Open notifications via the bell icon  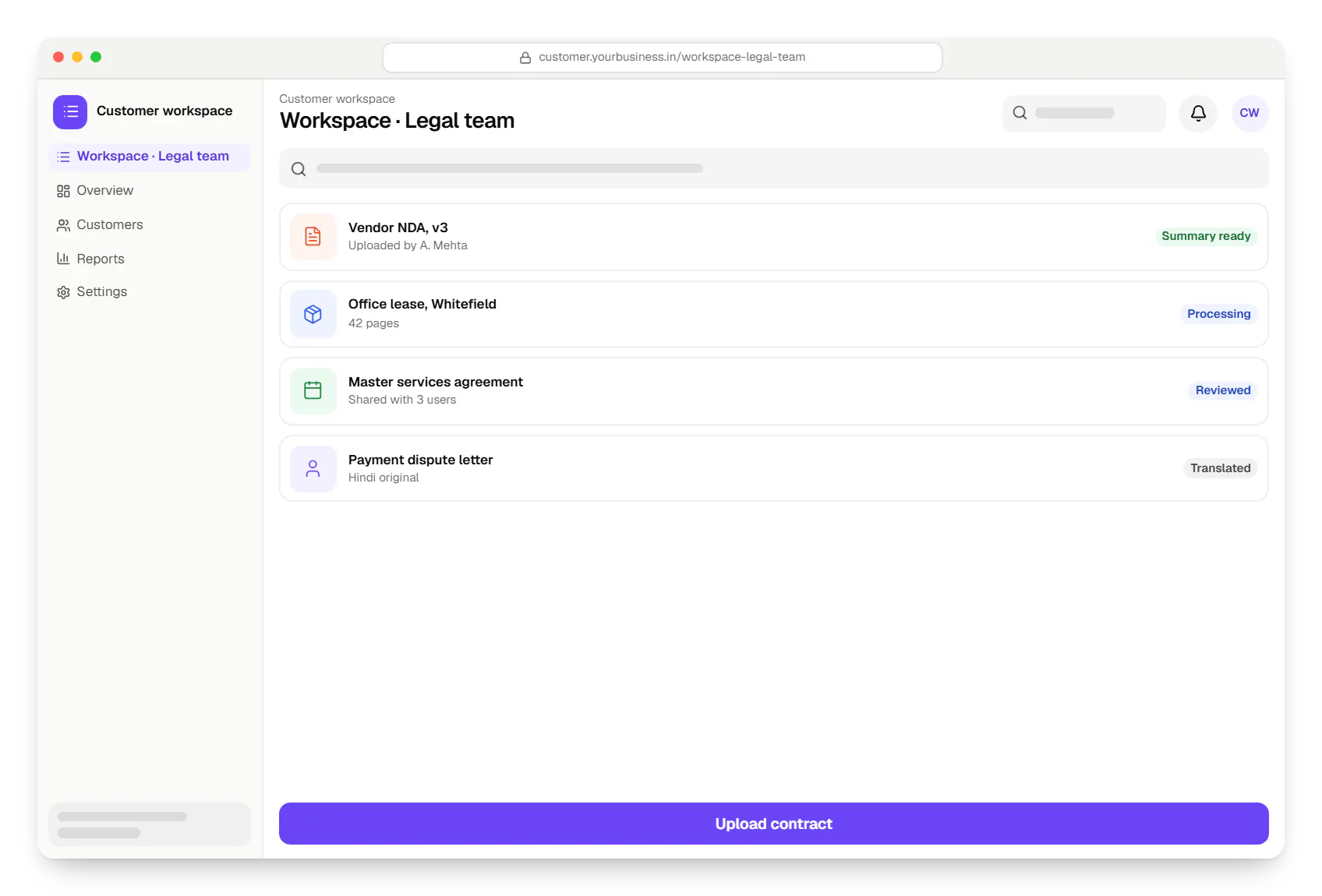pyautogui.click(x=1198, y=113)
